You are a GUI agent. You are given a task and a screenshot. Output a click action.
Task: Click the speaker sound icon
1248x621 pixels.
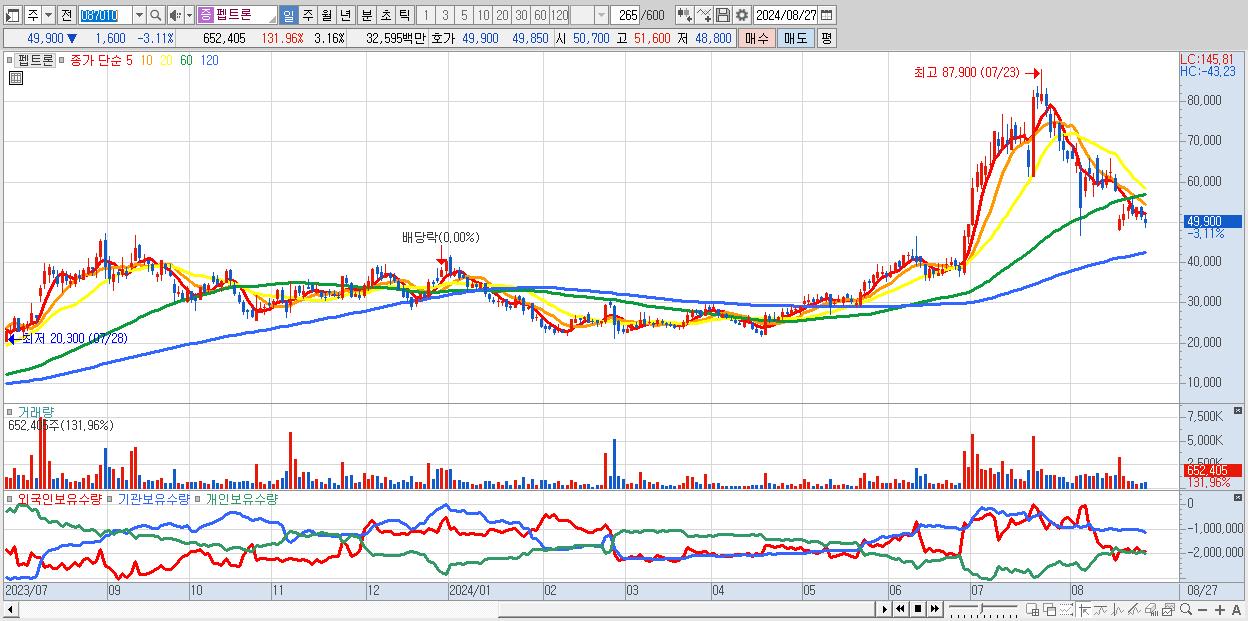175,15
